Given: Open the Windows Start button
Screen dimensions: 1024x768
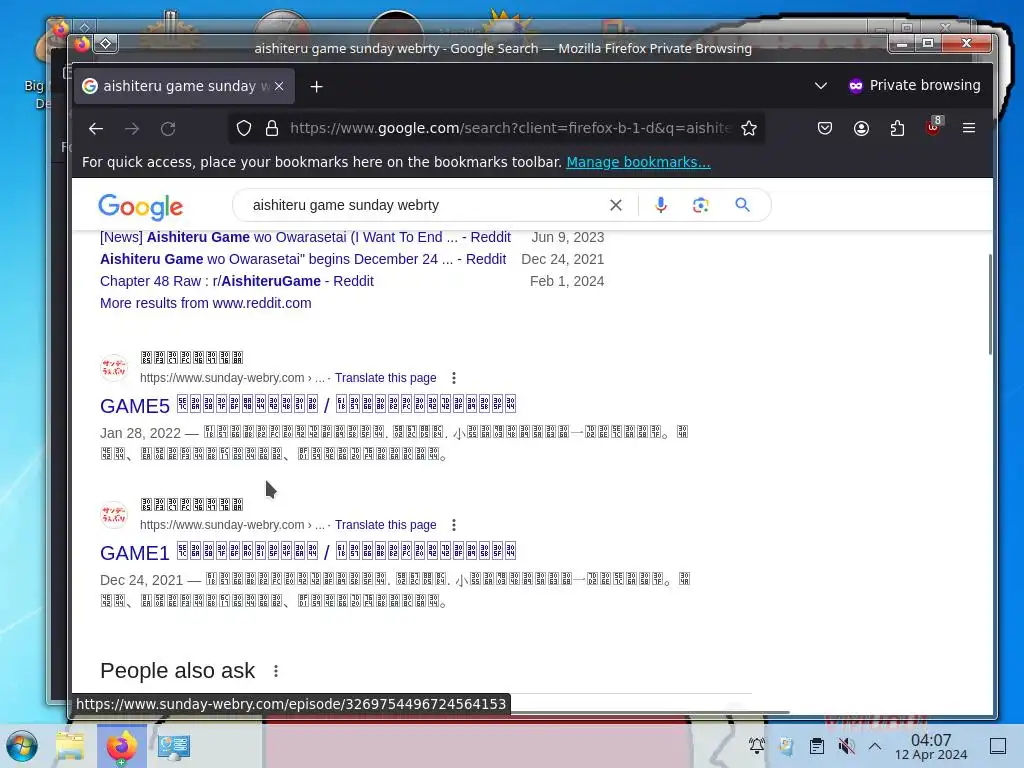Looking at the screenshot, I should [22, 746].
